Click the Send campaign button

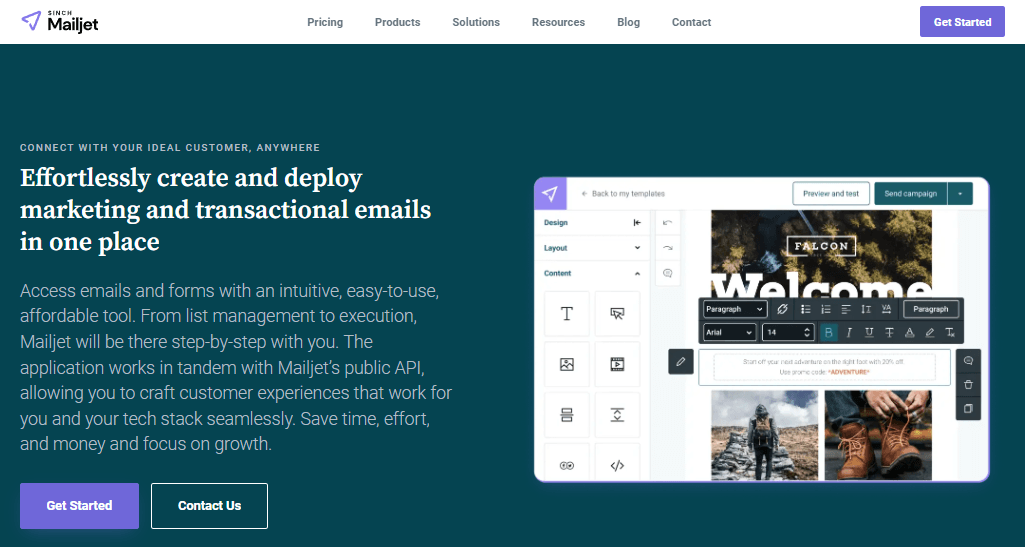coord(911,193)
